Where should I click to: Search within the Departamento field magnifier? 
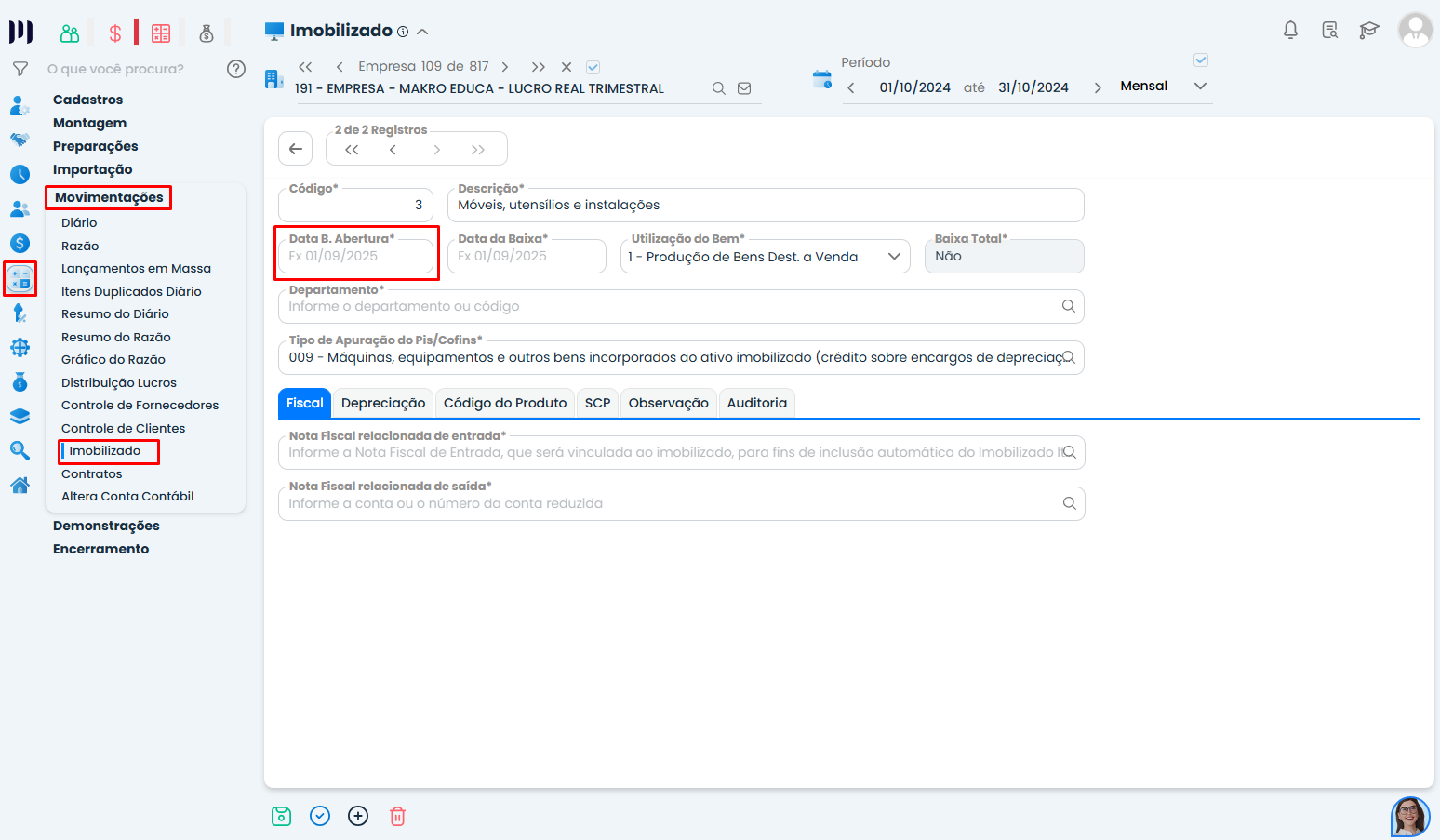tap(1068, 306)
